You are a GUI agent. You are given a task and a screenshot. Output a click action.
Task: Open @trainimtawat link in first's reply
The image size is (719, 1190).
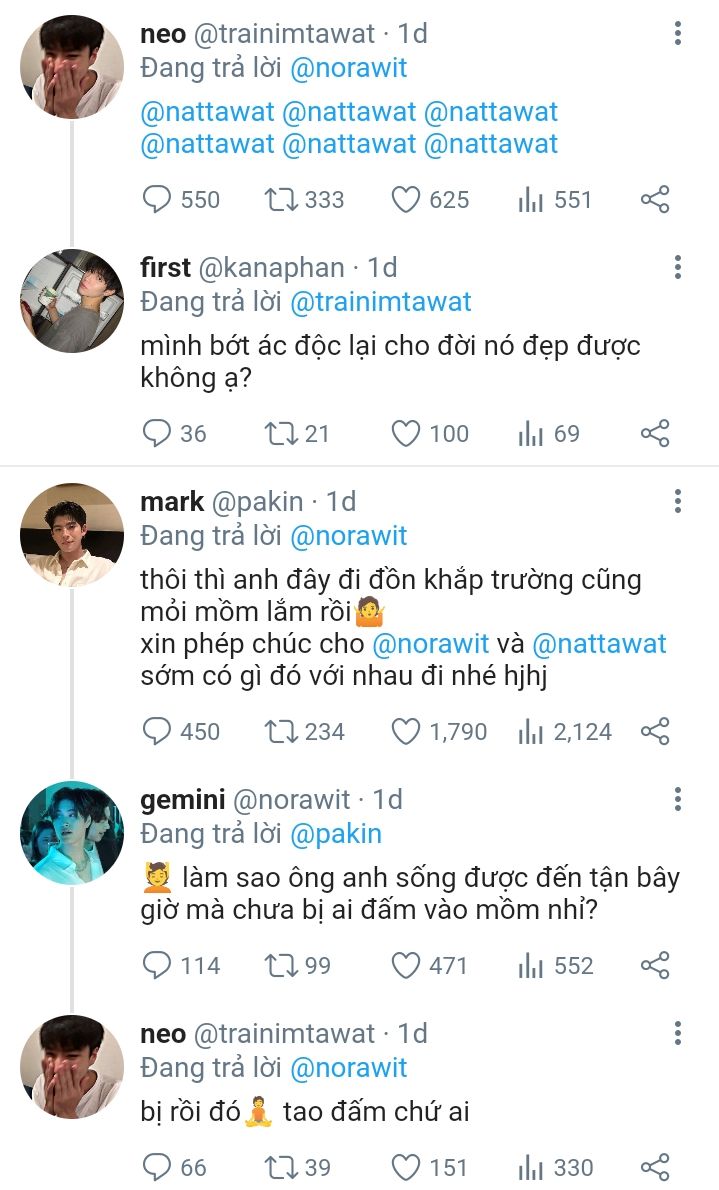pyautogui.click(x=380, y=302)
